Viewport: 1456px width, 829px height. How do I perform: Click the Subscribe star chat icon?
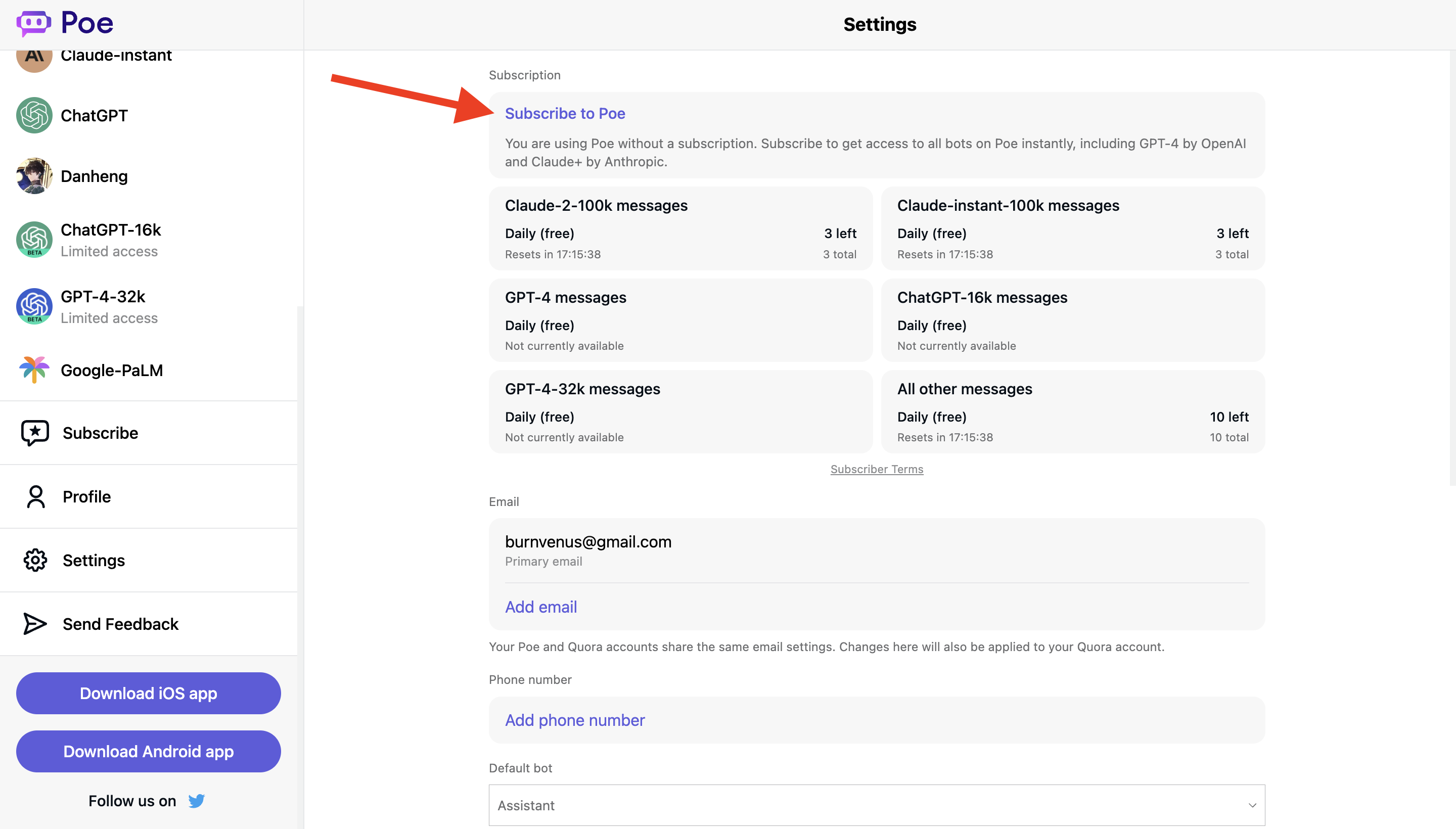point(35,433)
